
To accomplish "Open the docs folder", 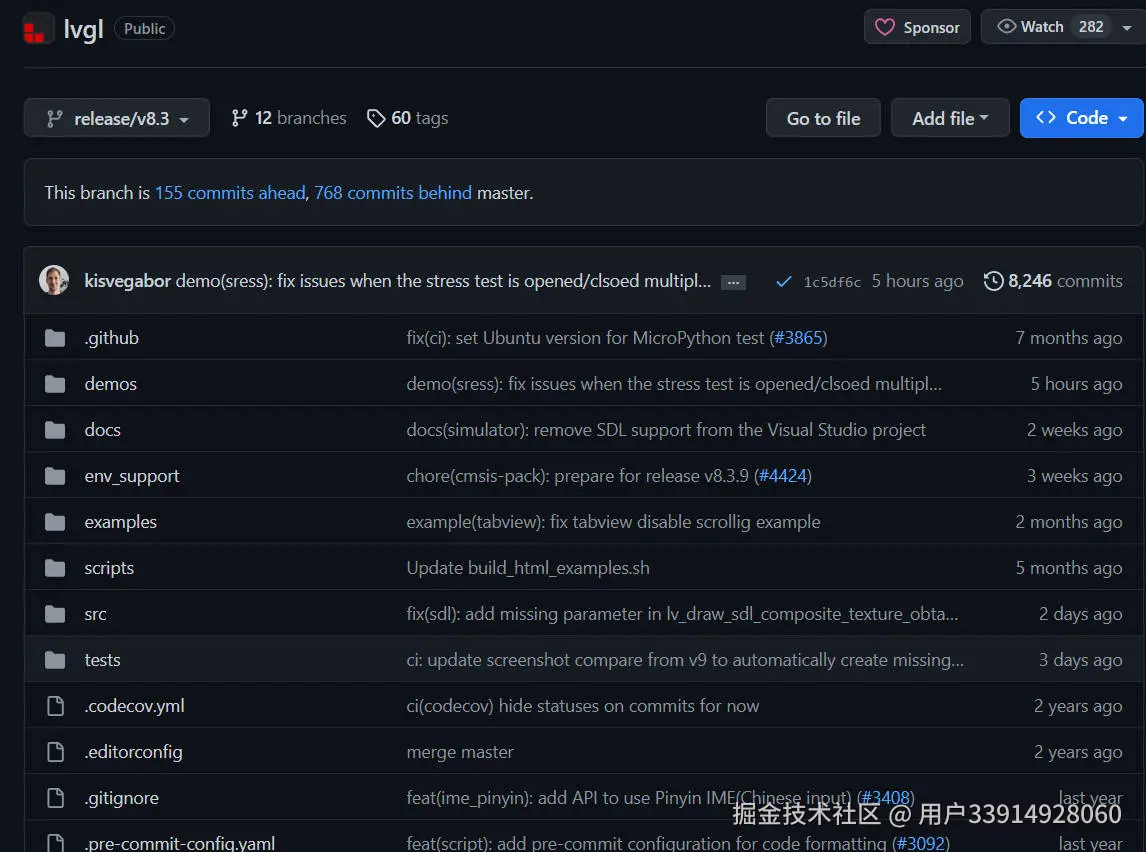I will (x=102, y=430).
